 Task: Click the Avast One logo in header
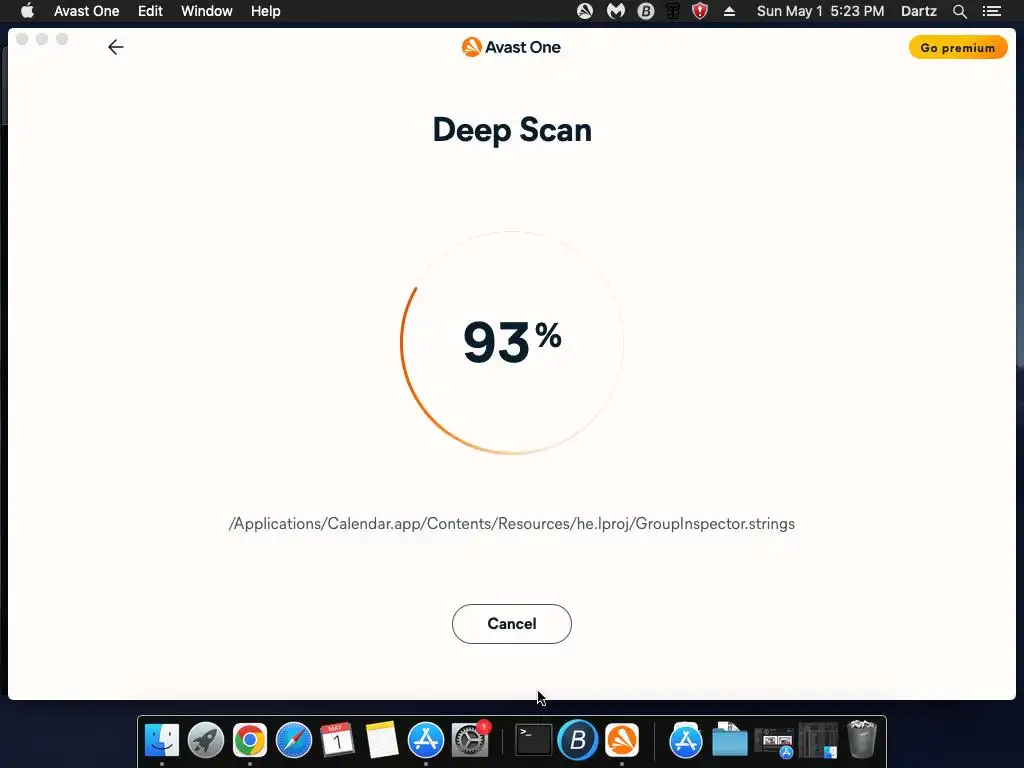click(511, 47)
